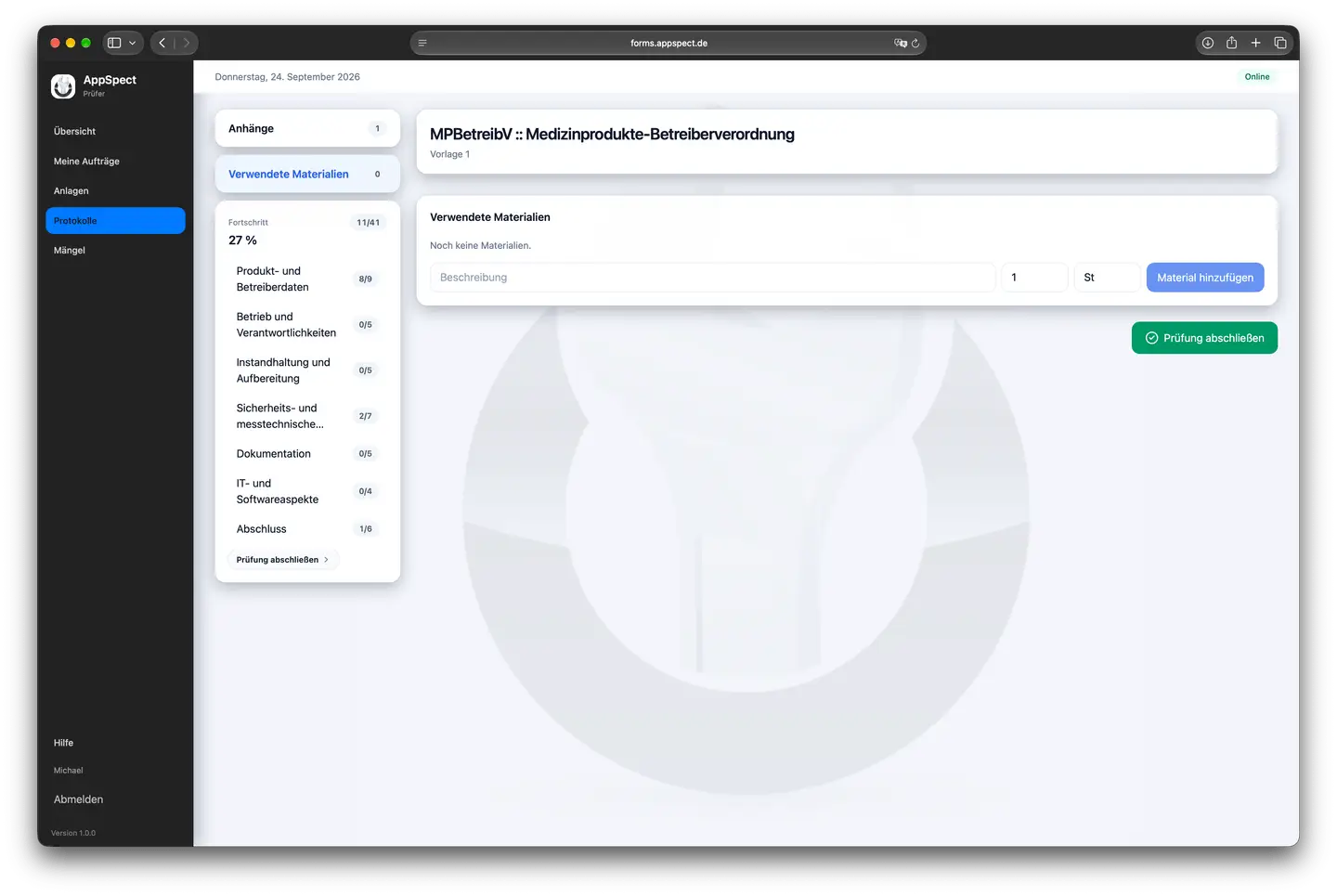The height and width of the screenshot is (896, 1337).
Task: Click the 11/41 progress counter badge
Action: click(369, 223)
